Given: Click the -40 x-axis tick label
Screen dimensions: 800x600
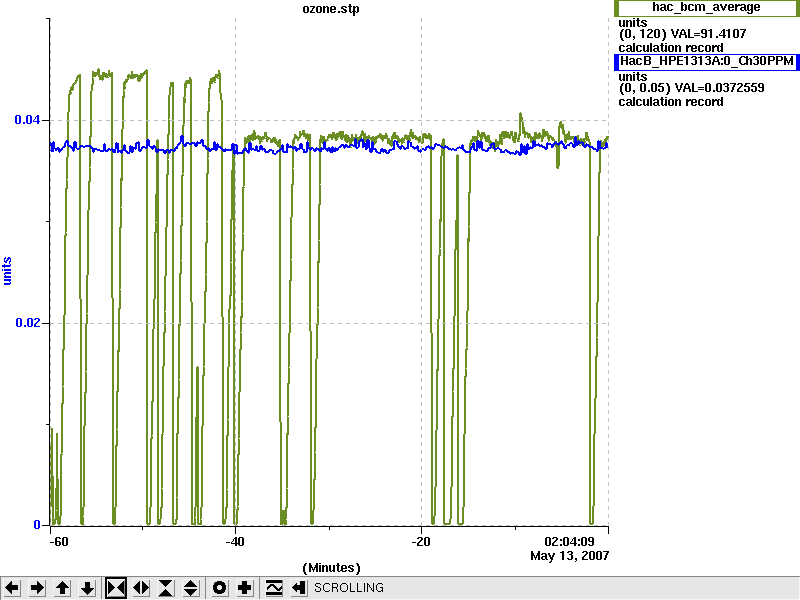Looking at the screenshot, I should (235, 542).
